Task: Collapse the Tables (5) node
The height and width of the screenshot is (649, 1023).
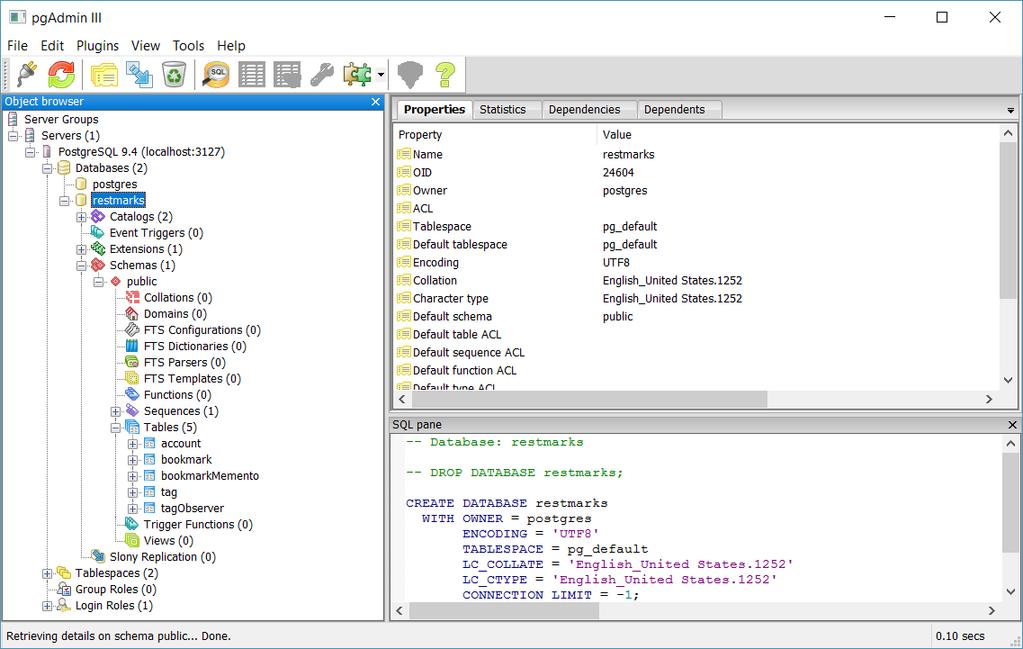Action: (x=115, y=428)
